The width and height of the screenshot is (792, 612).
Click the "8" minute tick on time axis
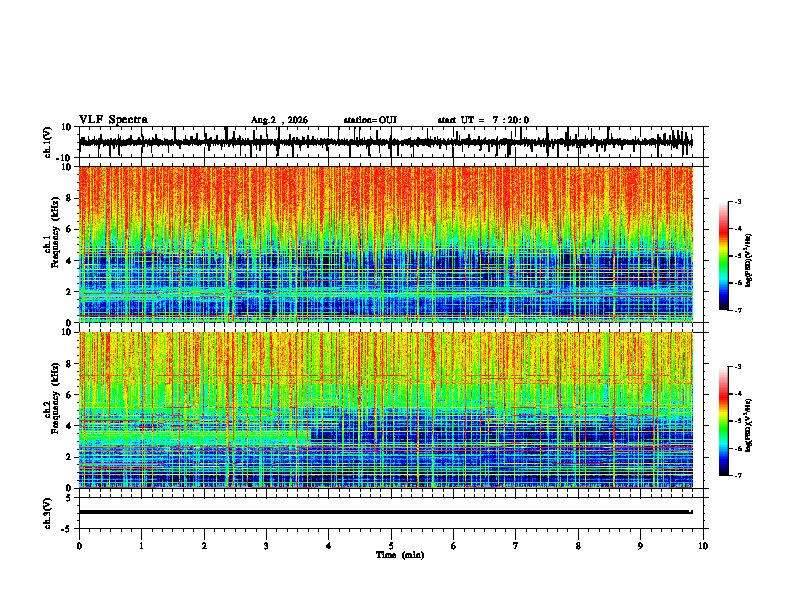pos(578,546)
